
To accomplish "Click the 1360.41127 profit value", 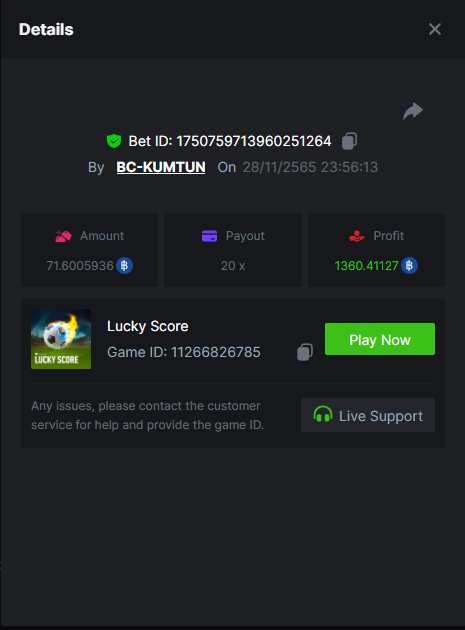I will click(x=366, y=266).
